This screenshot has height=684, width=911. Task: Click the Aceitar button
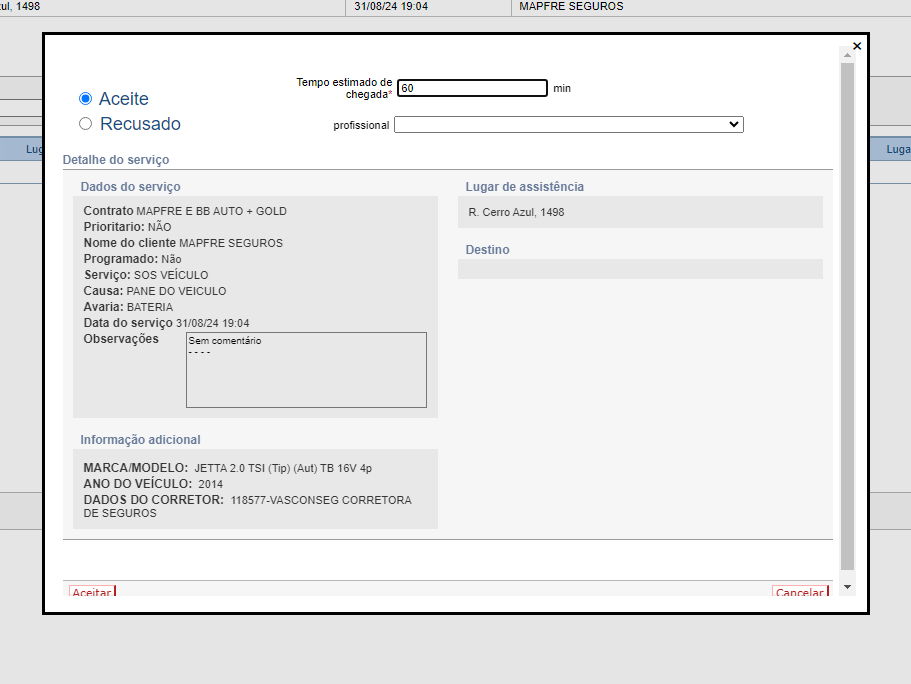[92, 592]
